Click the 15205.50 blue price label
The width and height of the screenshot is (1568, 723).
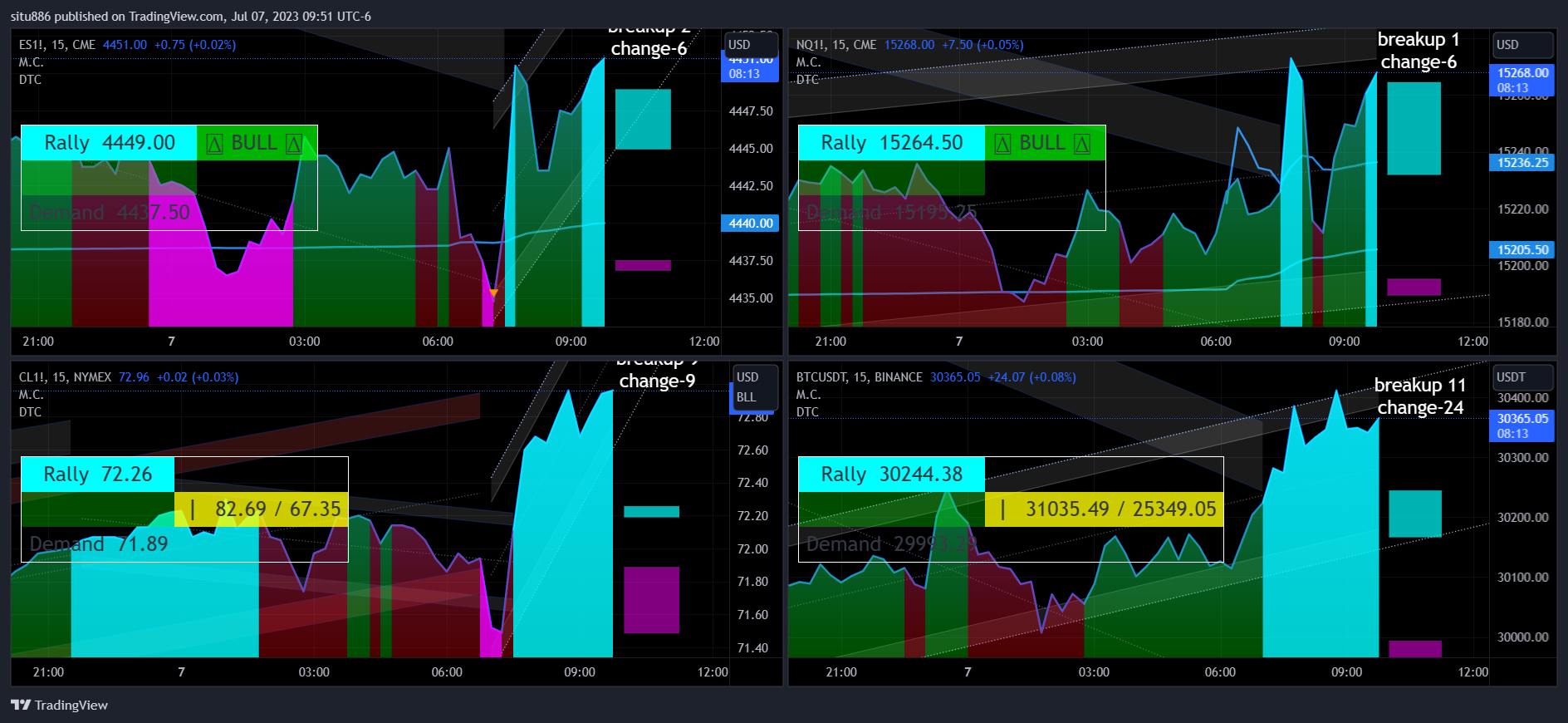click(1522, 249)
